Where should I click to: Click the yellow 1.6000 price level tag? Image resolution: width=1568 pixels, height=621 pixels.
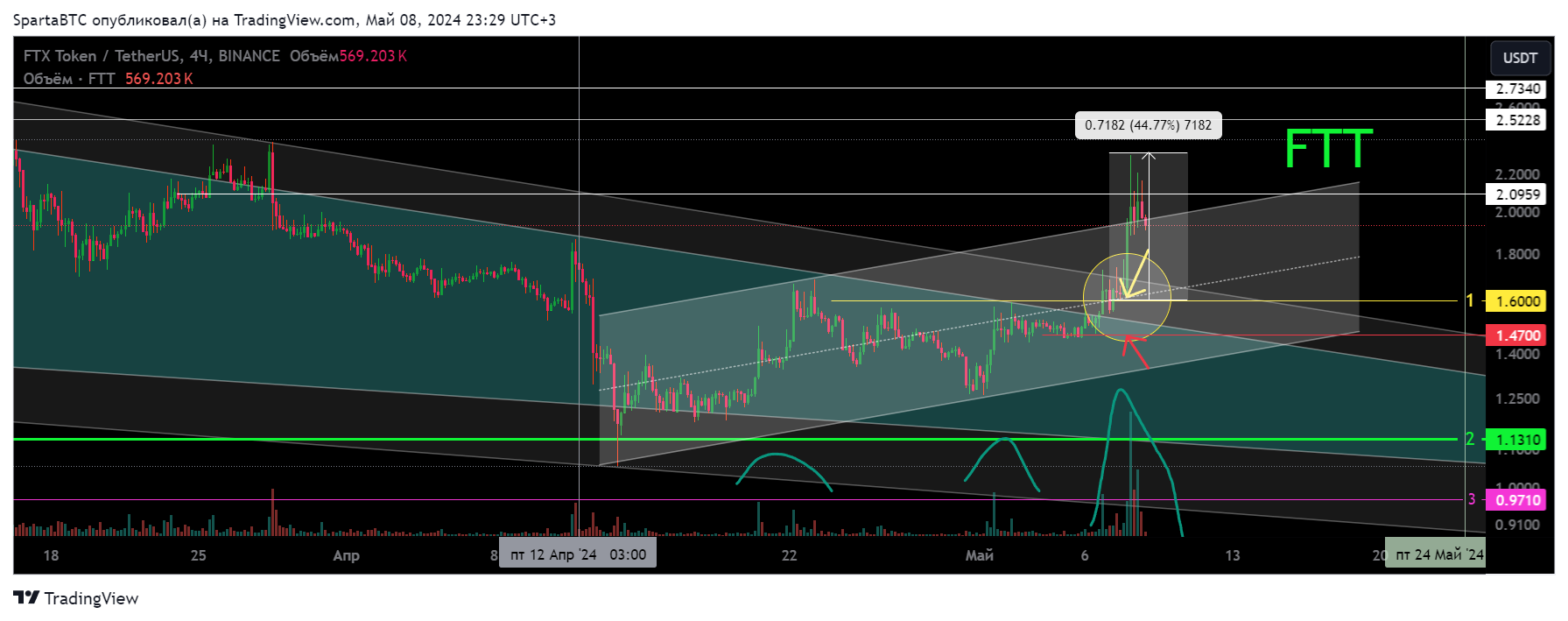coord(1516,301)
